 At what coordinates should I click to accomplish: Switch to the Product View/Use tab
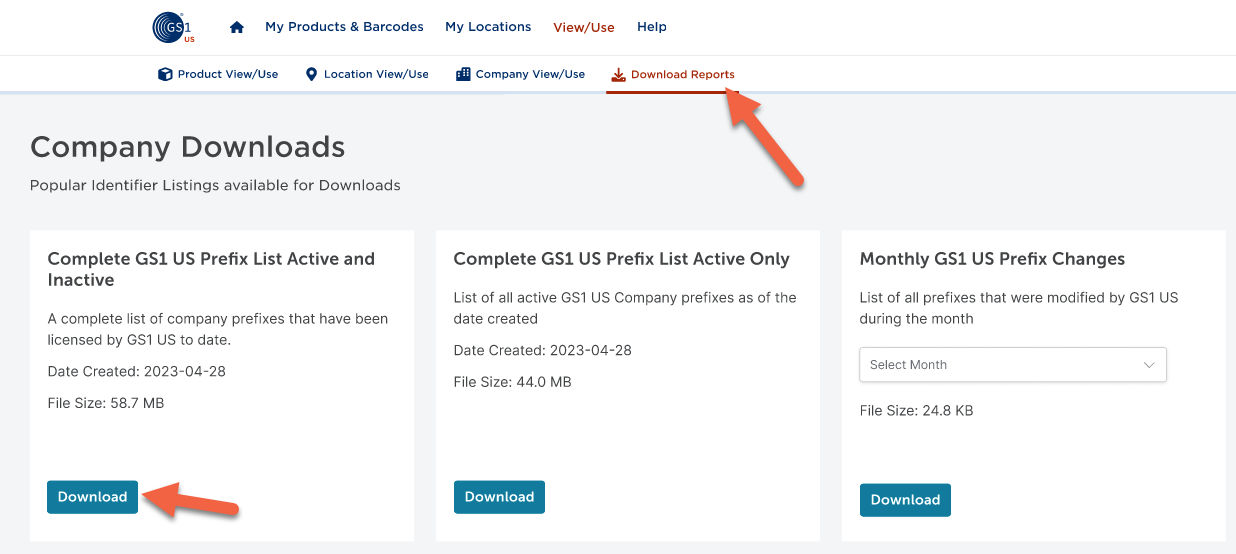click(x=228, y=74)
